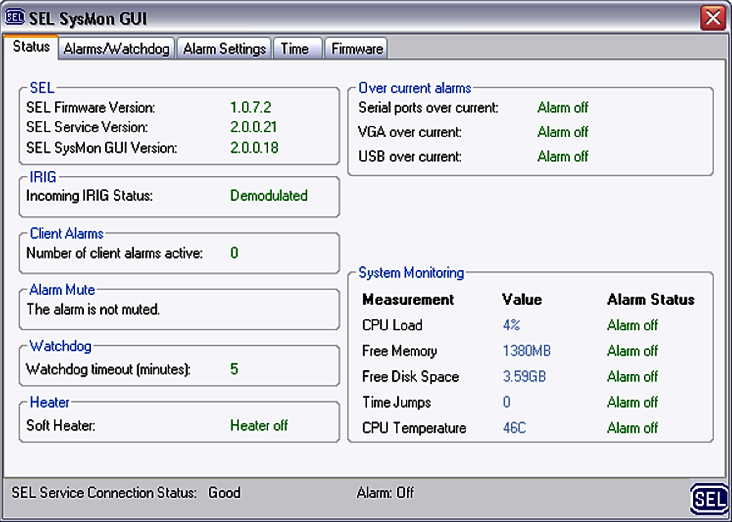The width and height of the screenshot is (732, 522).
Task: Click Free Disk Space row 'Alarm off'
Action: (x=633, y=376)
